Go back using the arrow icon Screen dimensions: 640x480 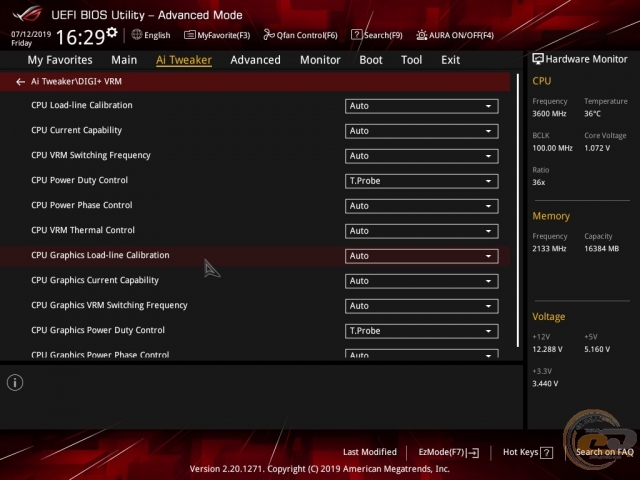click(x=20, y=82)
